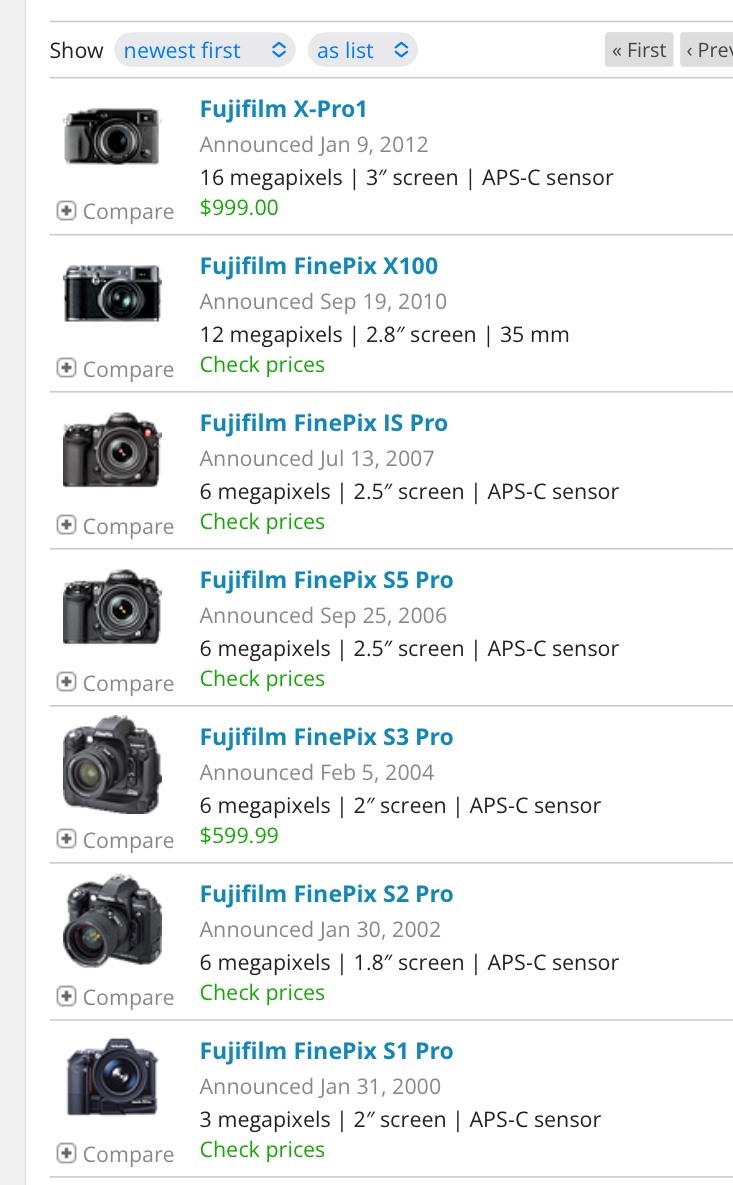Go to the First page button
The width and height of the screenshot is (733, 1185).
(x=639, y=50)
